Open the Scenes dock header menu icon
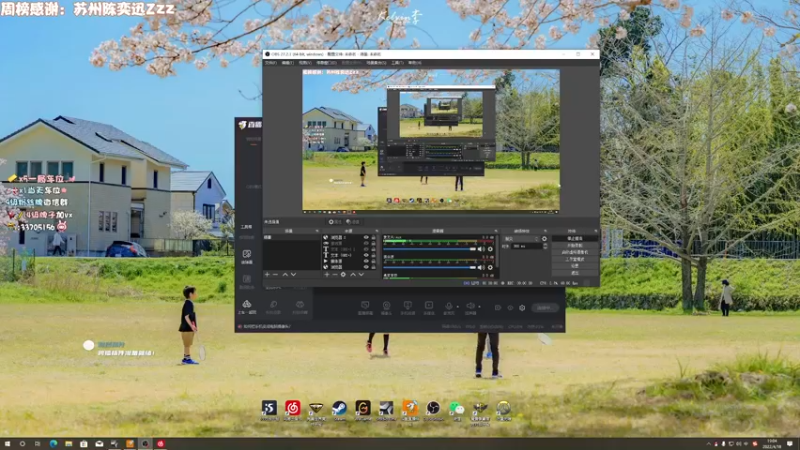 pyautogui.click(x=317, y=231)
